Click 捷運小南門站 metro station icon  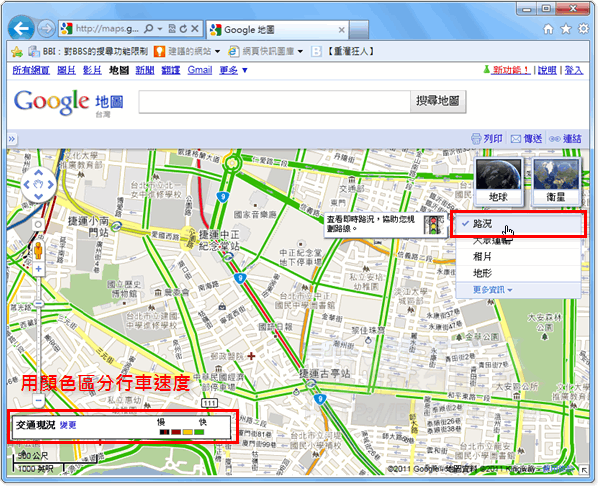coord(117,226)
